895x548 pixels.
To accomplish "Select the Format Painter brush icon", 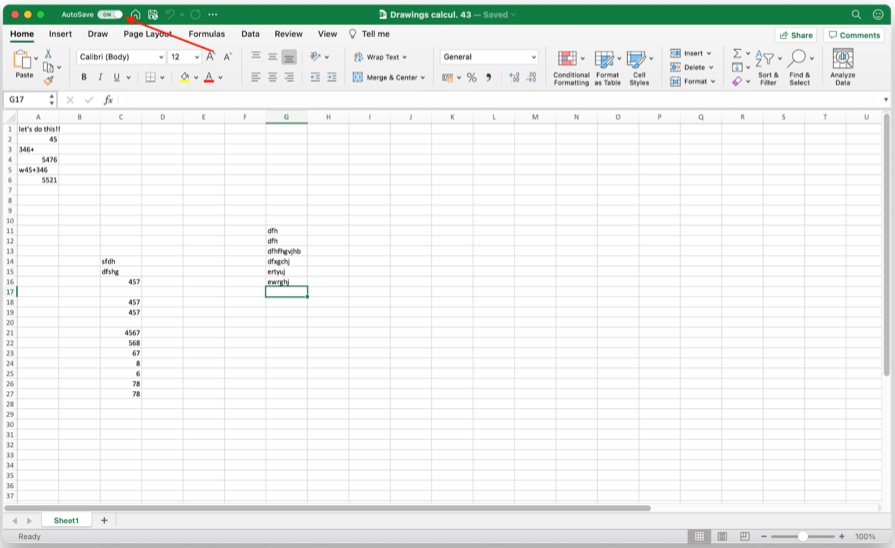I will tap(48, 81).
